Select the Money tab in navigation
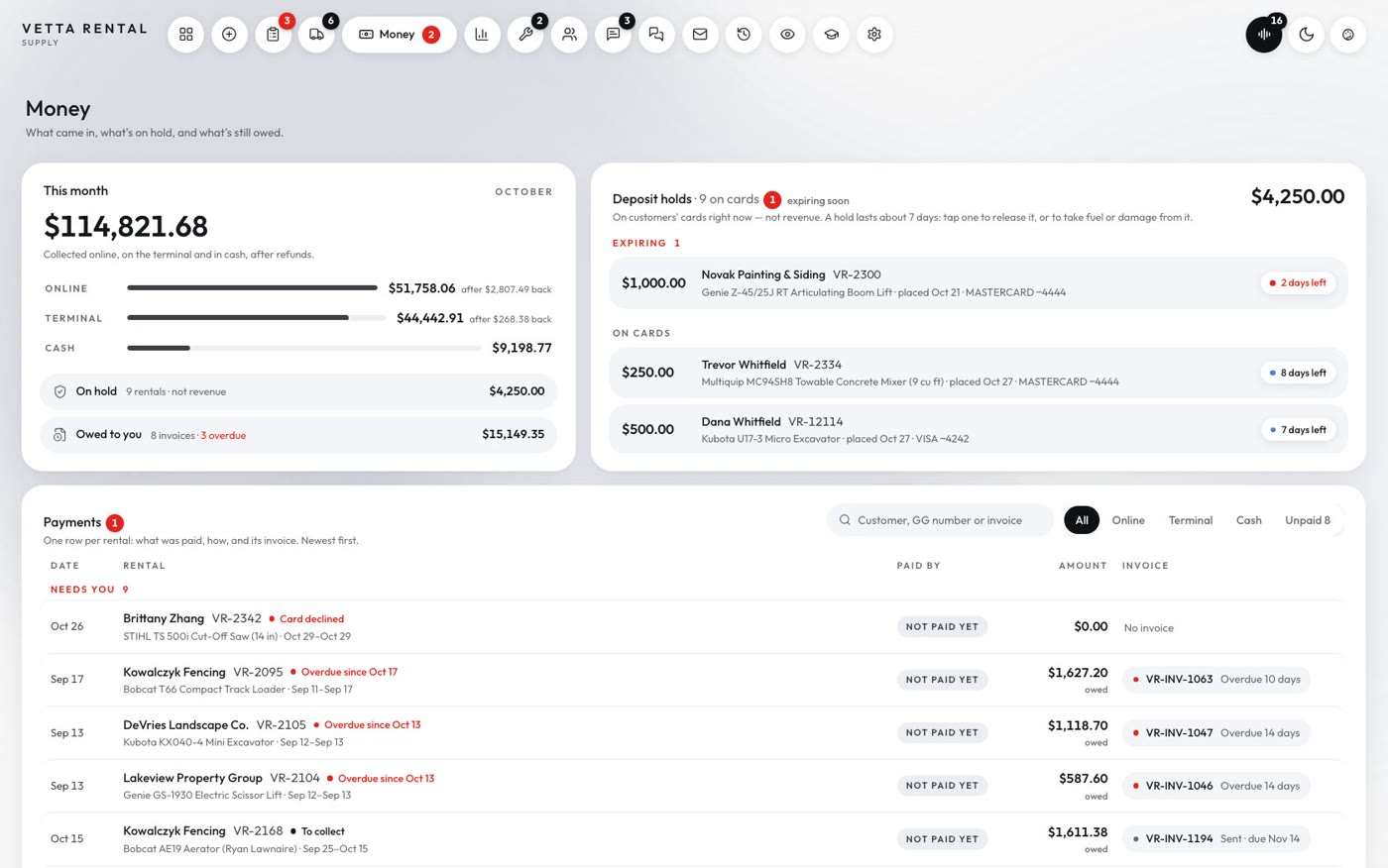This screenshot has height=868, width=1388. tap(400, 35)
